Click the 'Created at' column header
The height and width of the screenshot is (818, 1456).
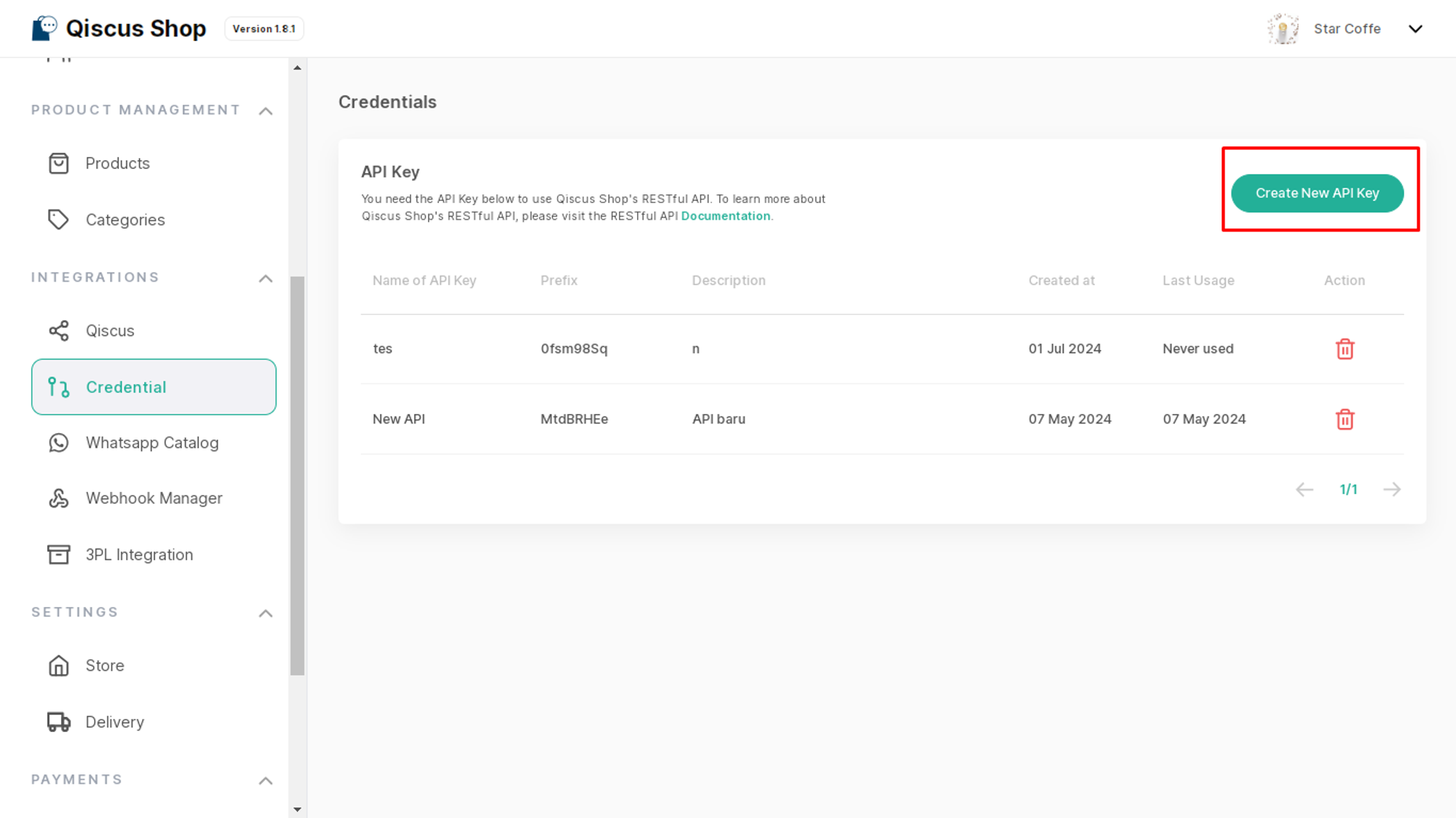(1061, 280)
